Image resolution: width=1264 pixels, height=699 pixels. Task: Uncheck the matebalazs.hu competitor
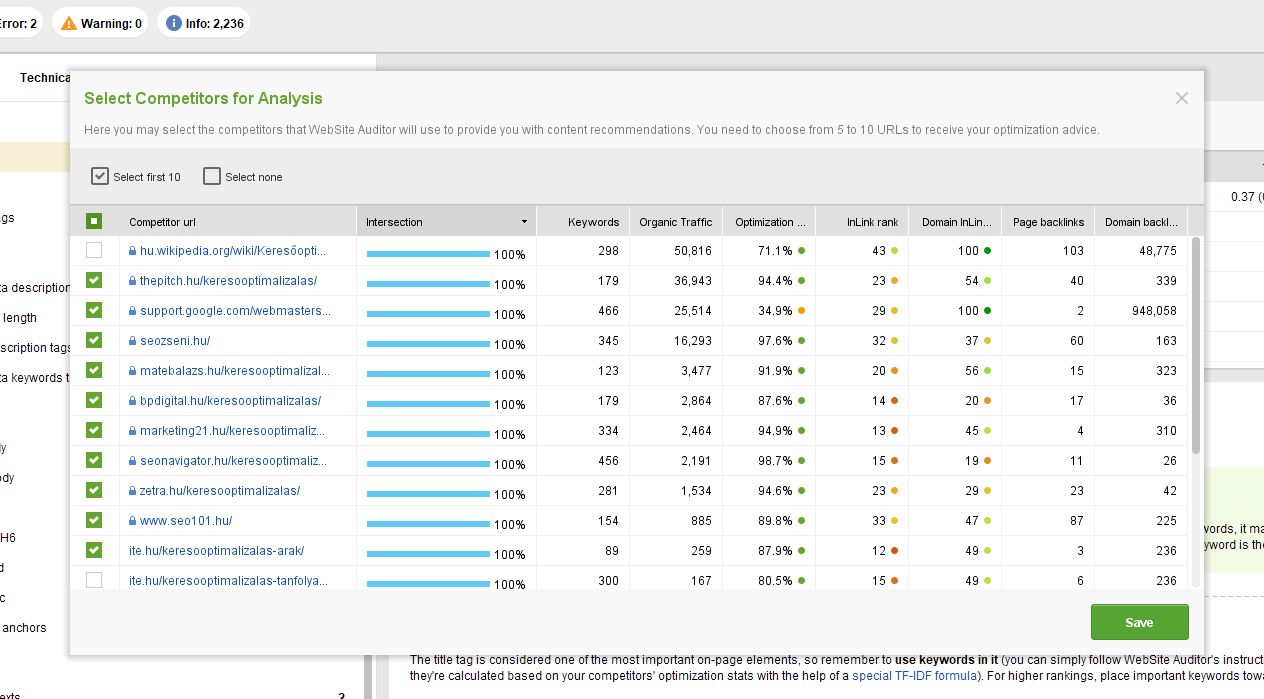coord(94,370)
